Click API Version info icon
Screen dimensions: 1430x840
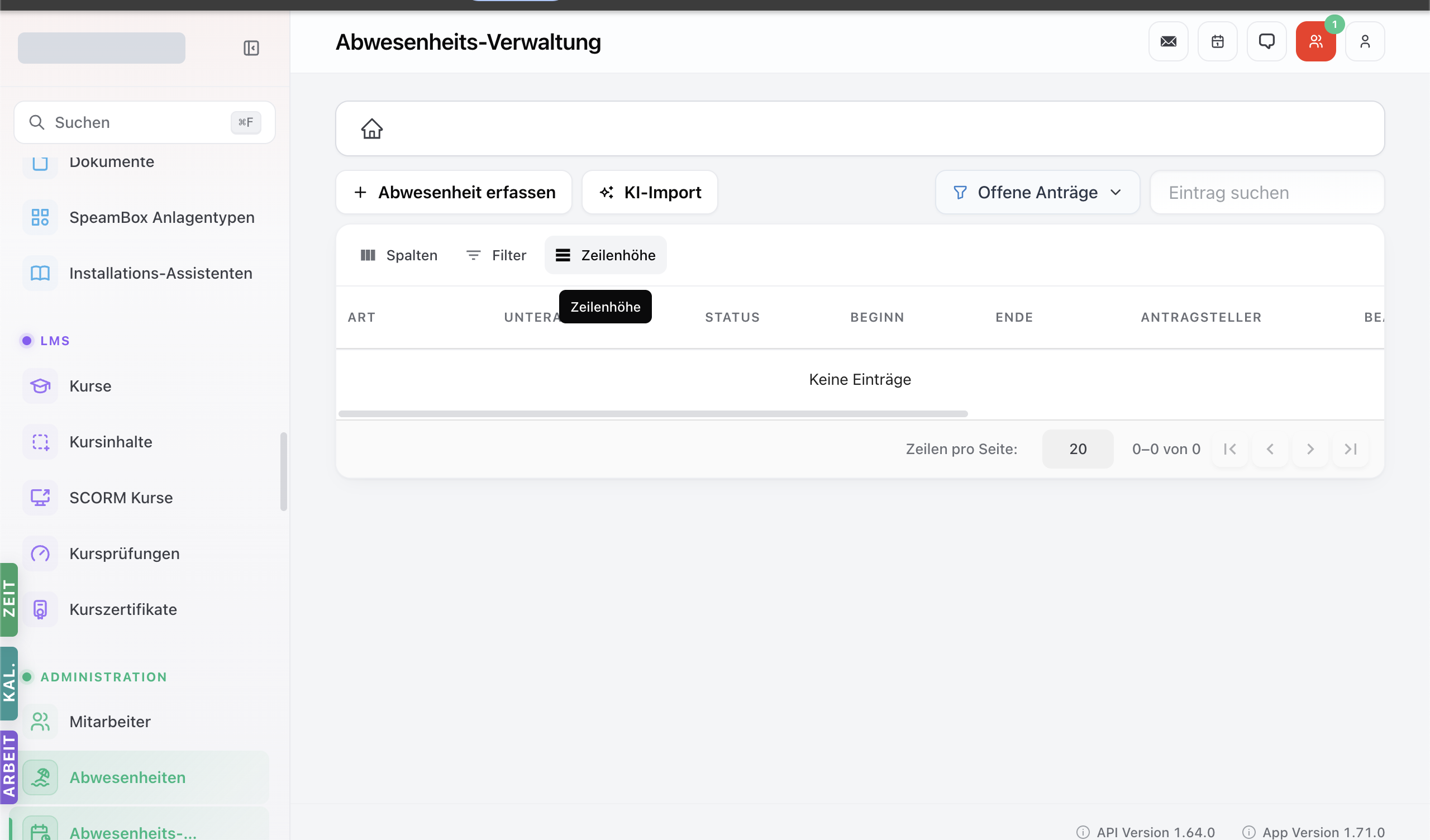1083,832
